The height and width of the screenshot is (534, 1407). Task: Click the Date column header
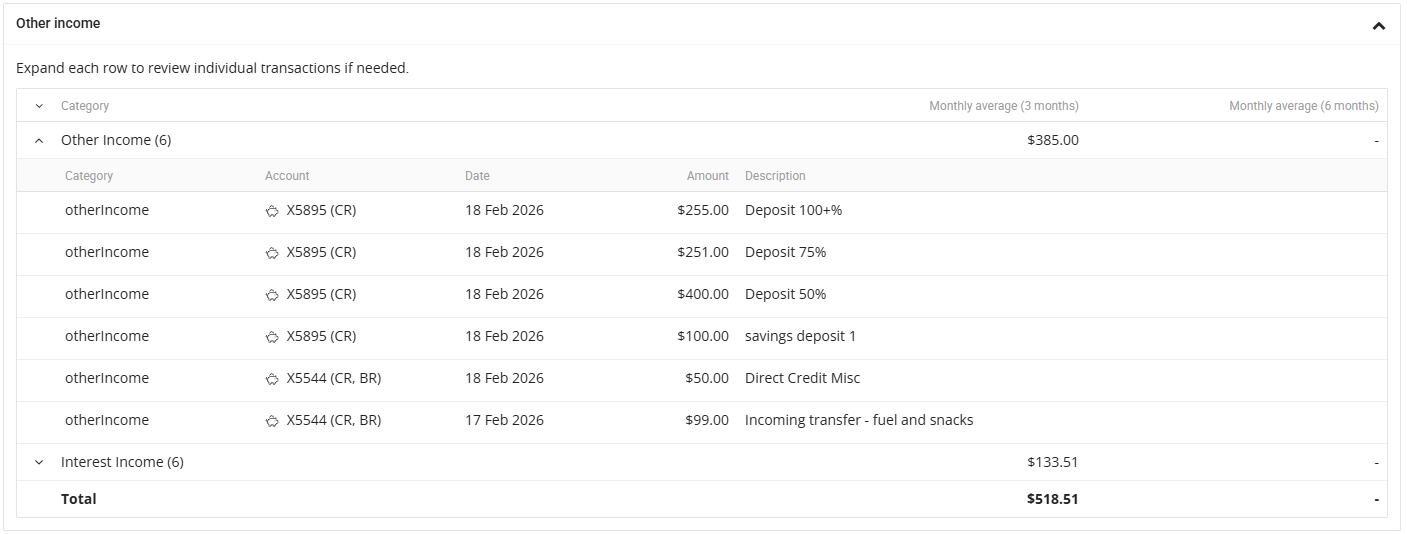tap(477, 176)
